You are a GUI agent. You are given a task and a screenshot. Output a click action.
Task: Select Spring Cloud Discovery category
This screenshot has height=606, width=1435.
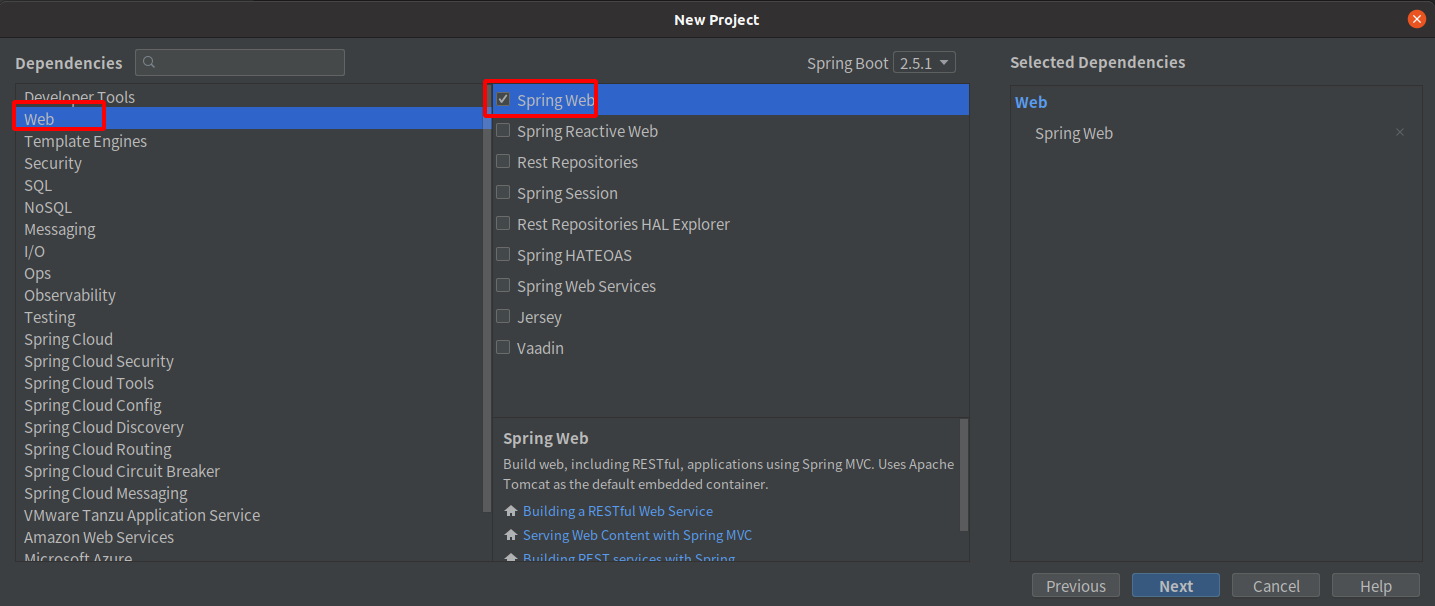click(248, 427)
